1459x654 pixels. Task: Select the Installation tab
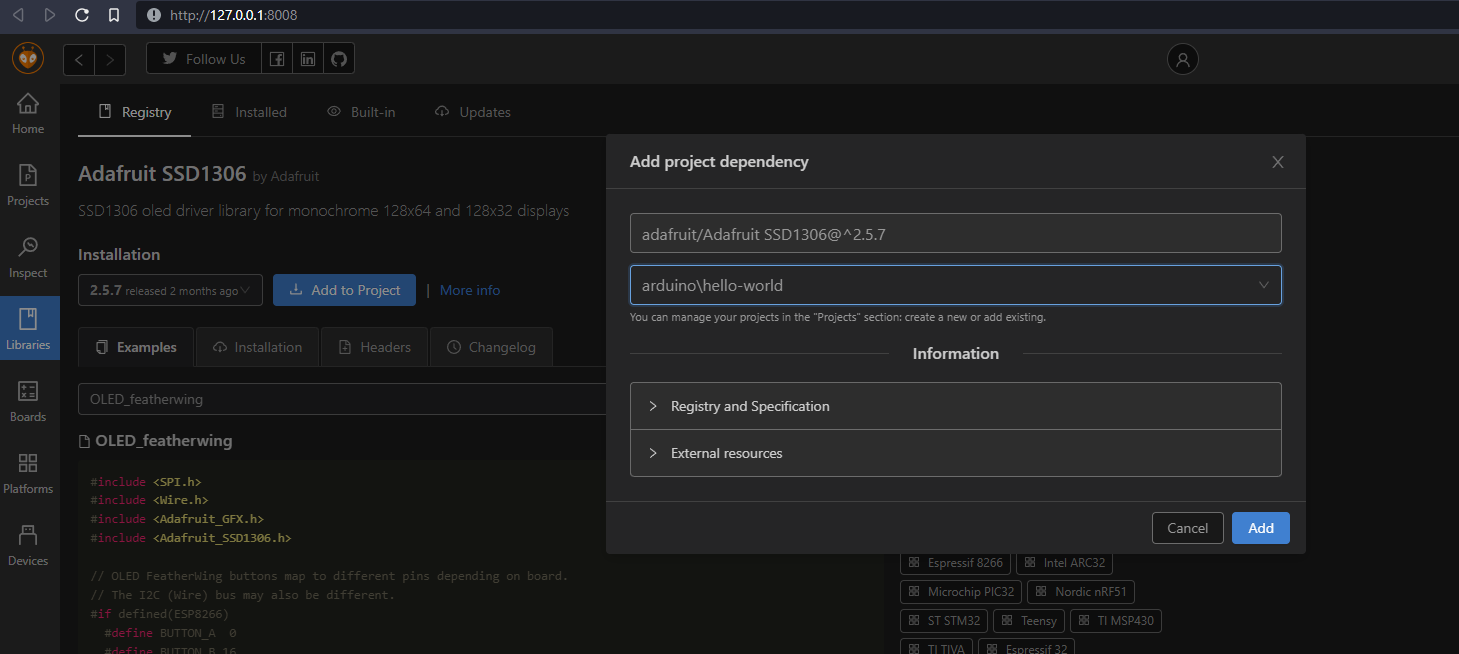point(257,347)
